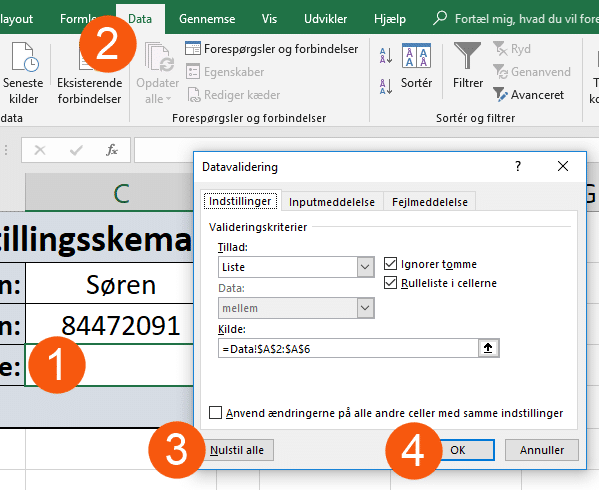This screenshot has width=599, height=490.
Task: Switch to the Fejlmeddelelse tab
Action: point(430,202)
